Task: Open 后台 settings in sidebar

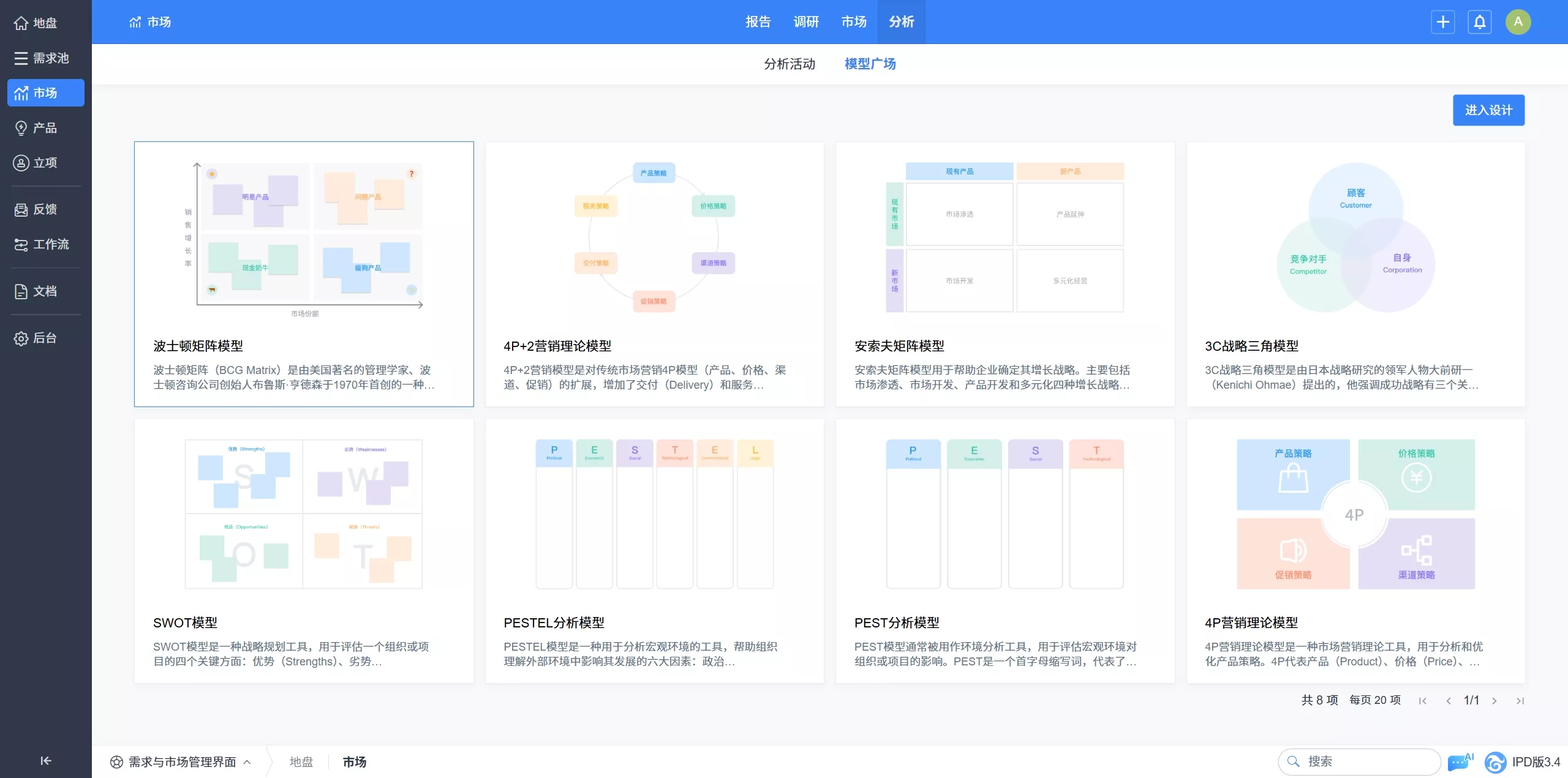Action: [37, 338]
